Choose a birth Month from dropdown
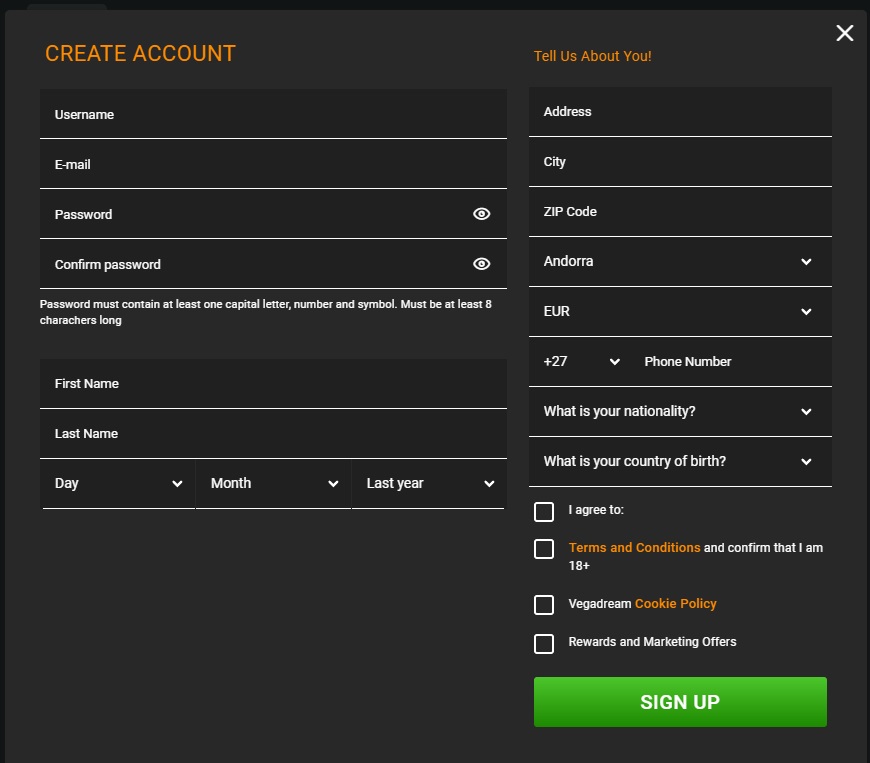This screenshot has width=870, height=763. coord(274,483)
